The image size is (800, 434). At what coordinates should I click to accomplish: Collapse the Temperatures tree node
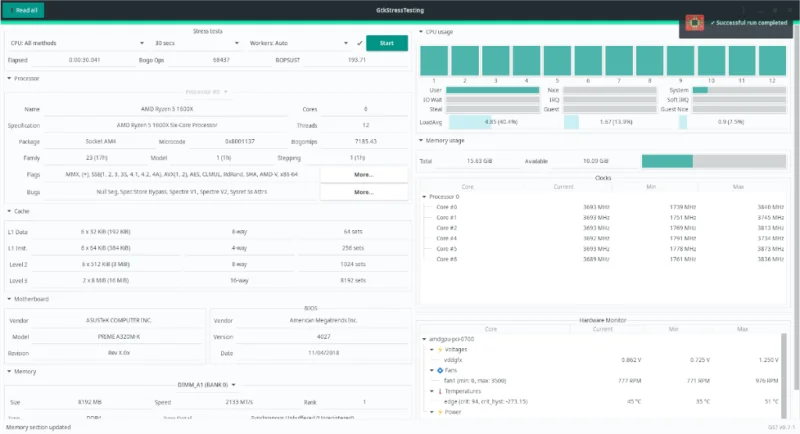(432, 392)
